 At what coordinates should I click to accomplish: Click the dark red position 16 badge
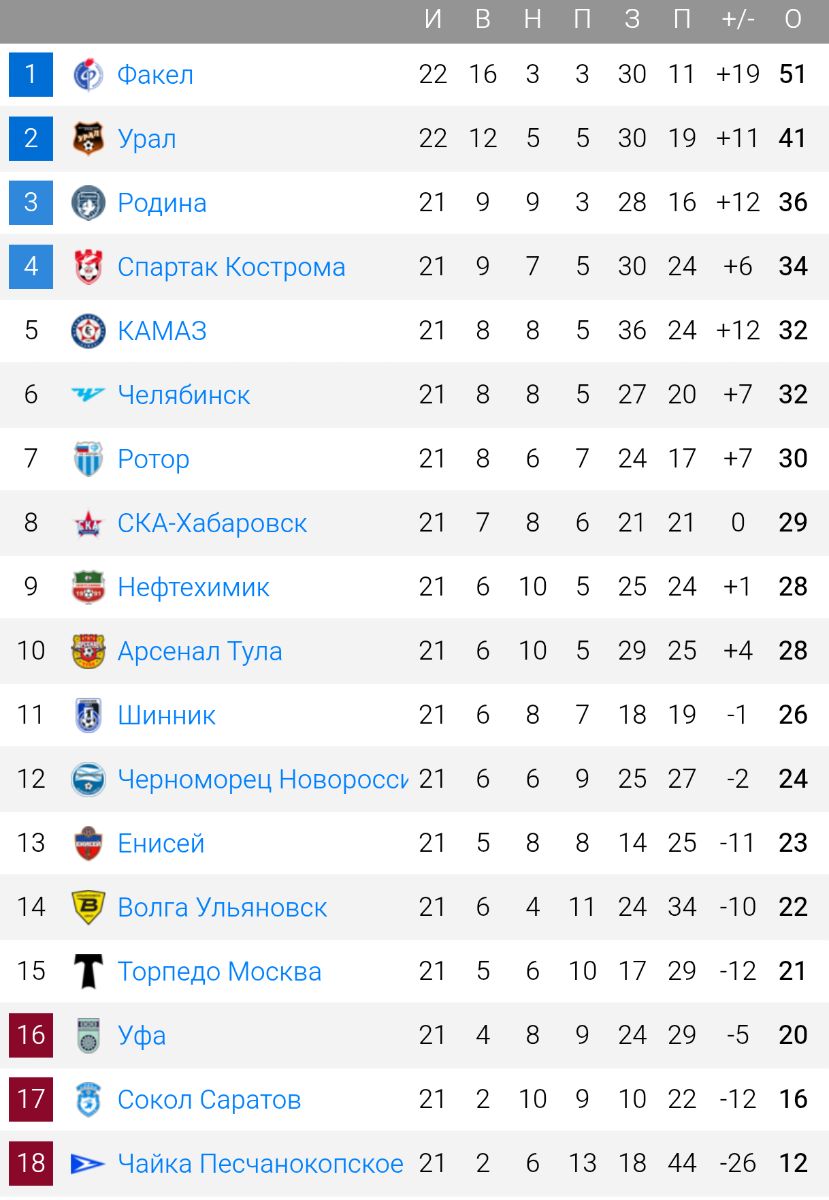tap(31, 1035)
